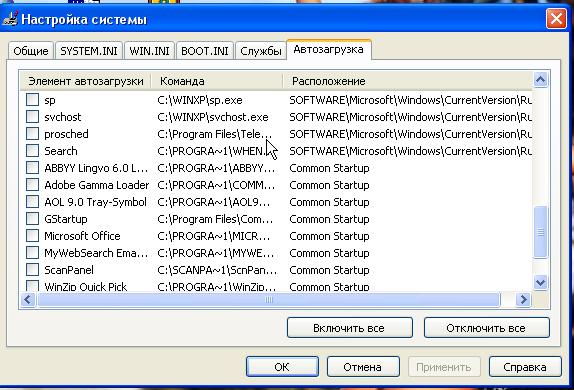Select the C:\WINXP\svchost.exe command cell

tap(213, 117)
